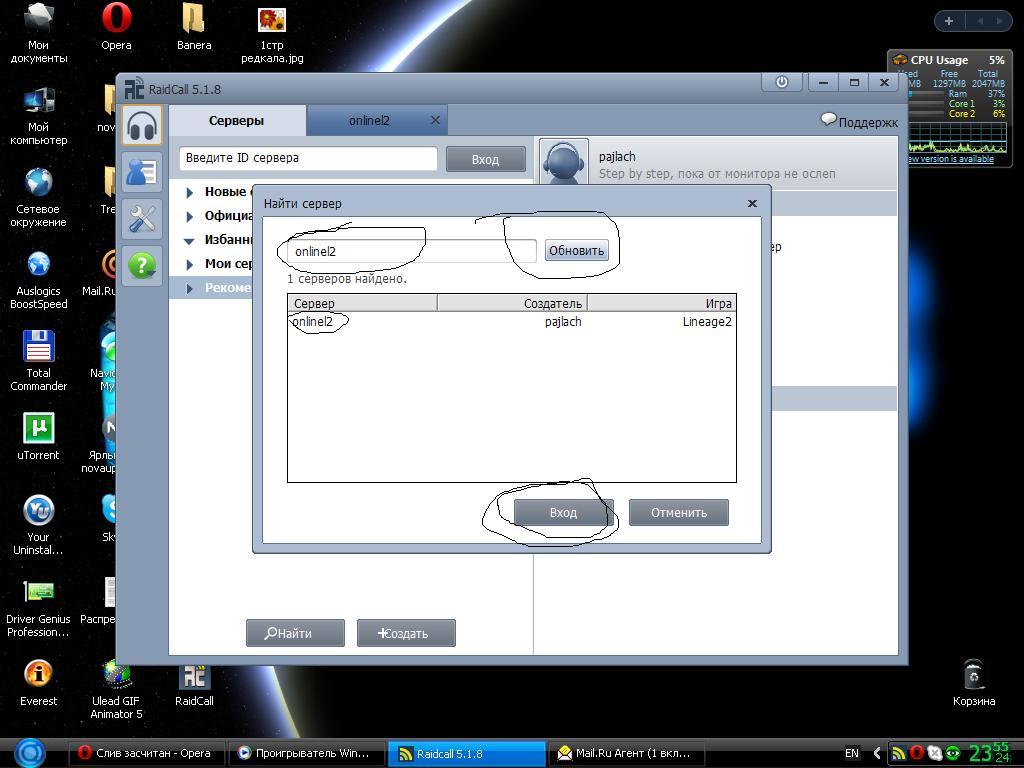Open Everest desktop icon
The width and height of the screenshot is (1024, 768).
coord(39,683)
